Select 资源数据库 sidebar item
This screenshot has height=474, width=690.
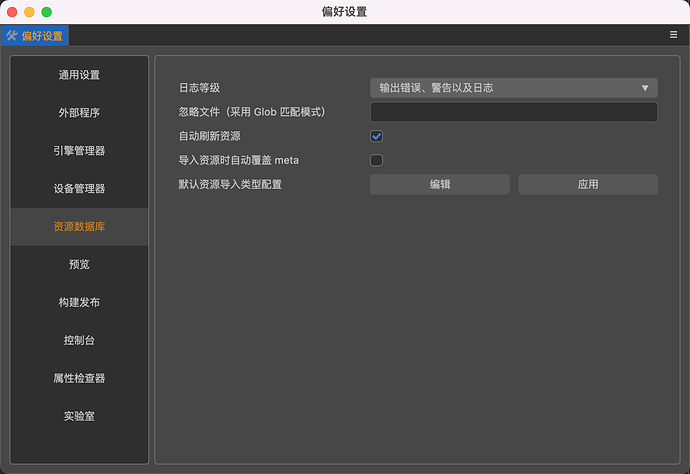79,226
